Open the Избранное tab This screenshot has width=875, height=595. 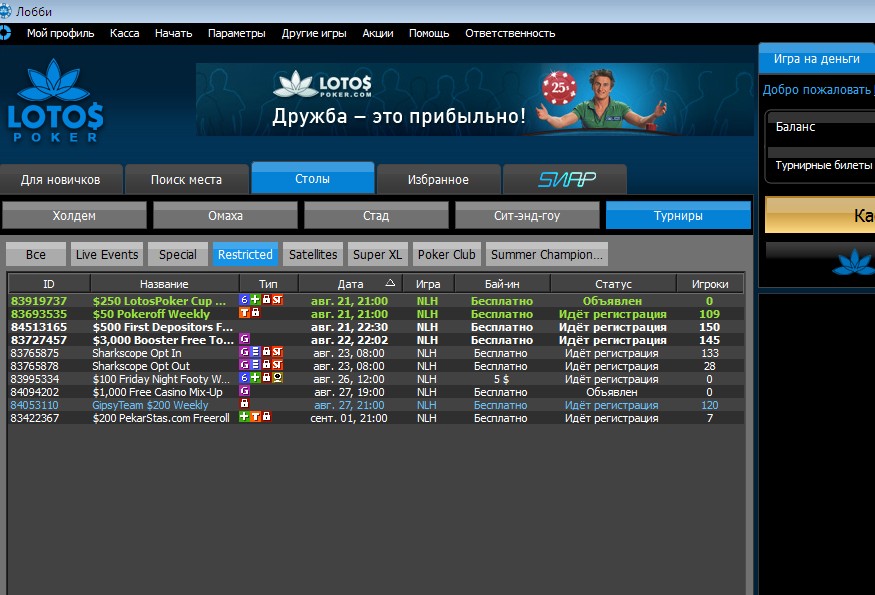click(438, 179)
